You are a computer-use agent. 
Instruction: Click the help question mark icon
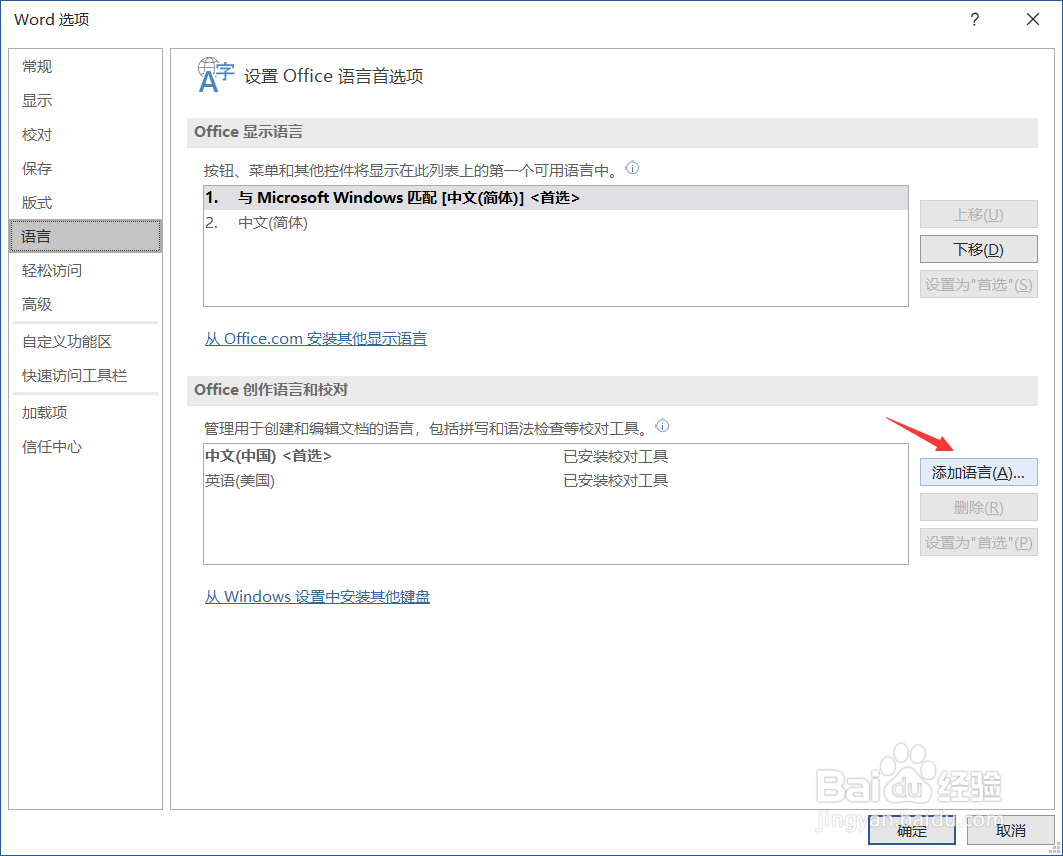974,19
